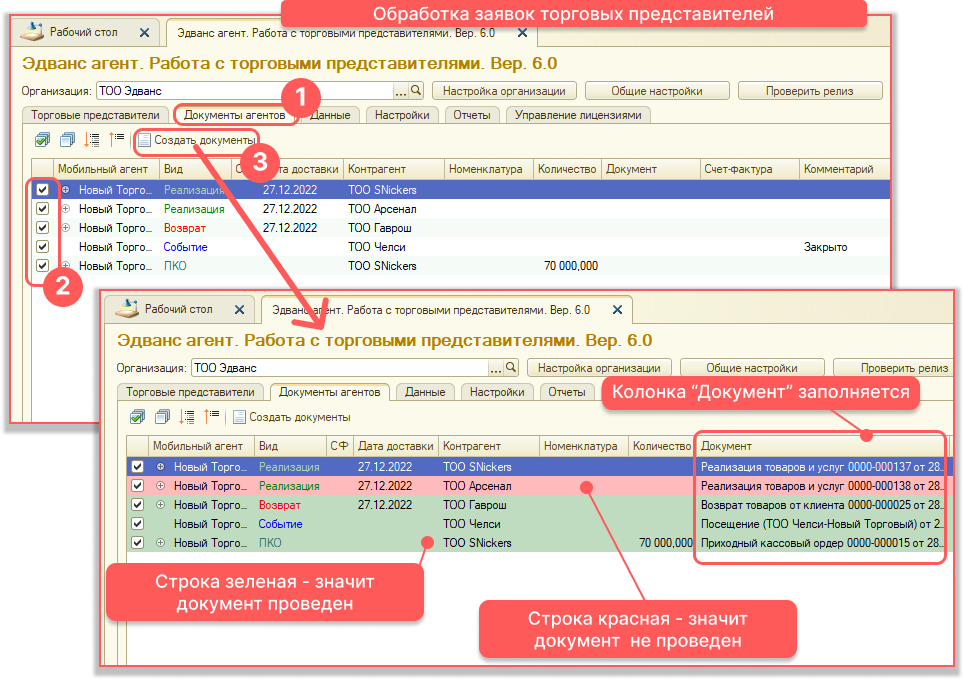Uncheck ТОО Челси row checkbox, upper window
Viewport: 964px width, 680px height.
tap(42, 247)
